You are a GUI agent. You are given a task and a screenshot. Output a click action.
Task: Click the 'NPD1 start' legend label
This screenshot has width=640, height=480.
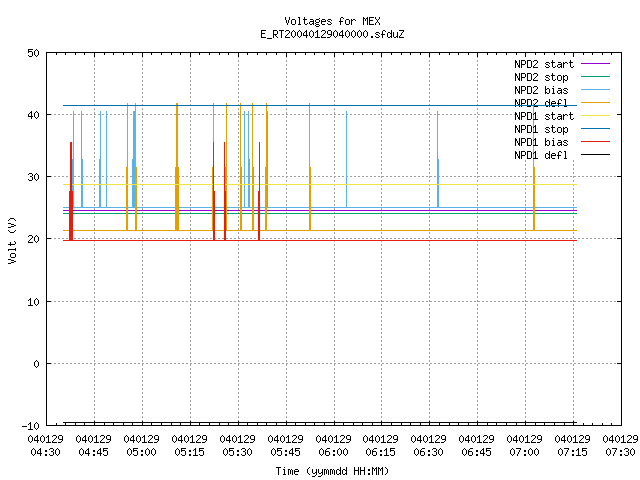point(544,116)
